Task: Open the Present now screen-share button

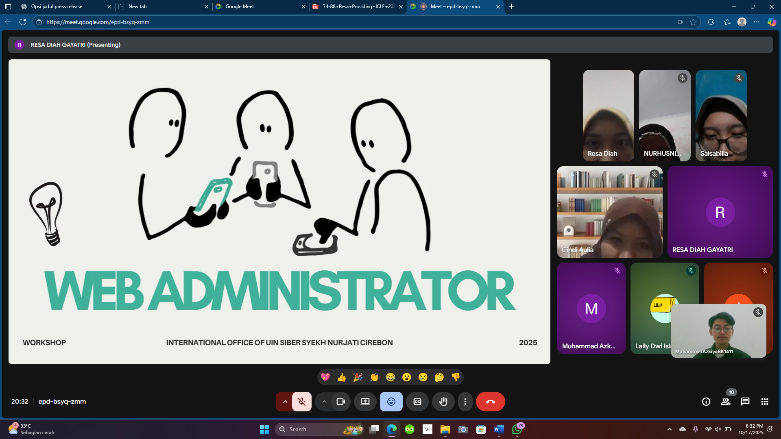Action: [365, 402]
